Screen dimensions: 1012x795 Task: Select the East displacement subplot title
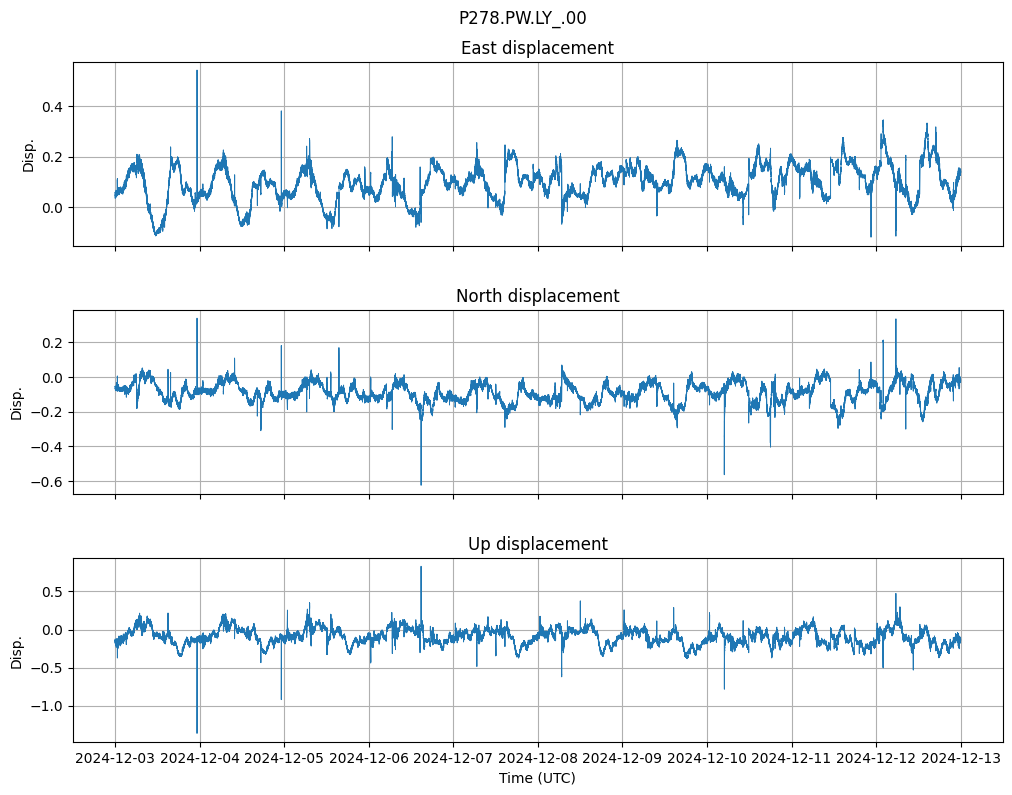click(537, 48)
